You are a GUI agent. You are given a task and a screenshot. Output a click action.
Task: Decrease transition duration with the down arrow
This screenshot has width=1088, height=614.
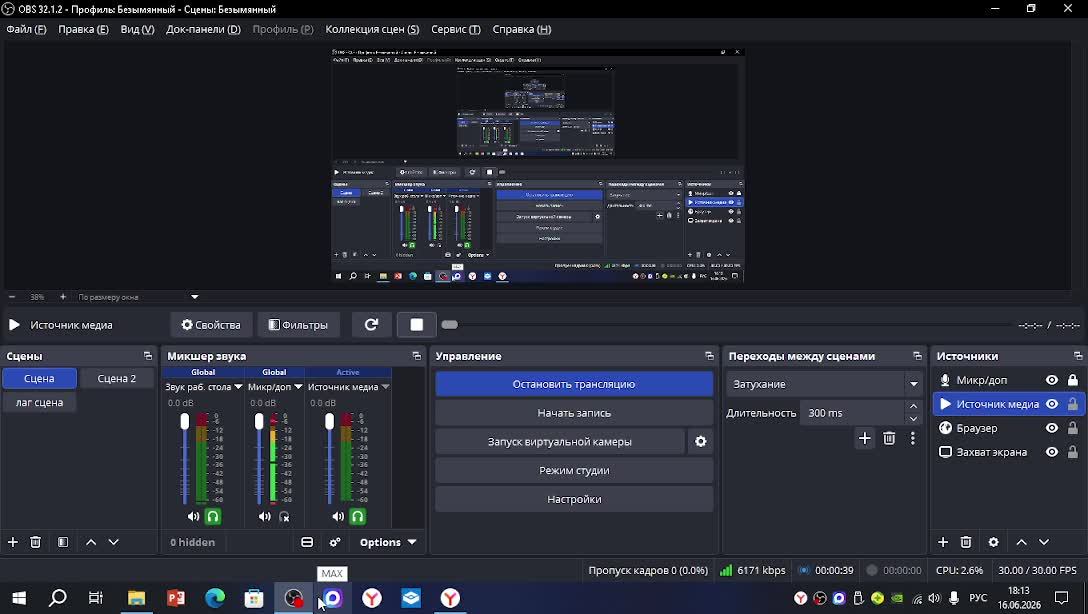point(913,419)
